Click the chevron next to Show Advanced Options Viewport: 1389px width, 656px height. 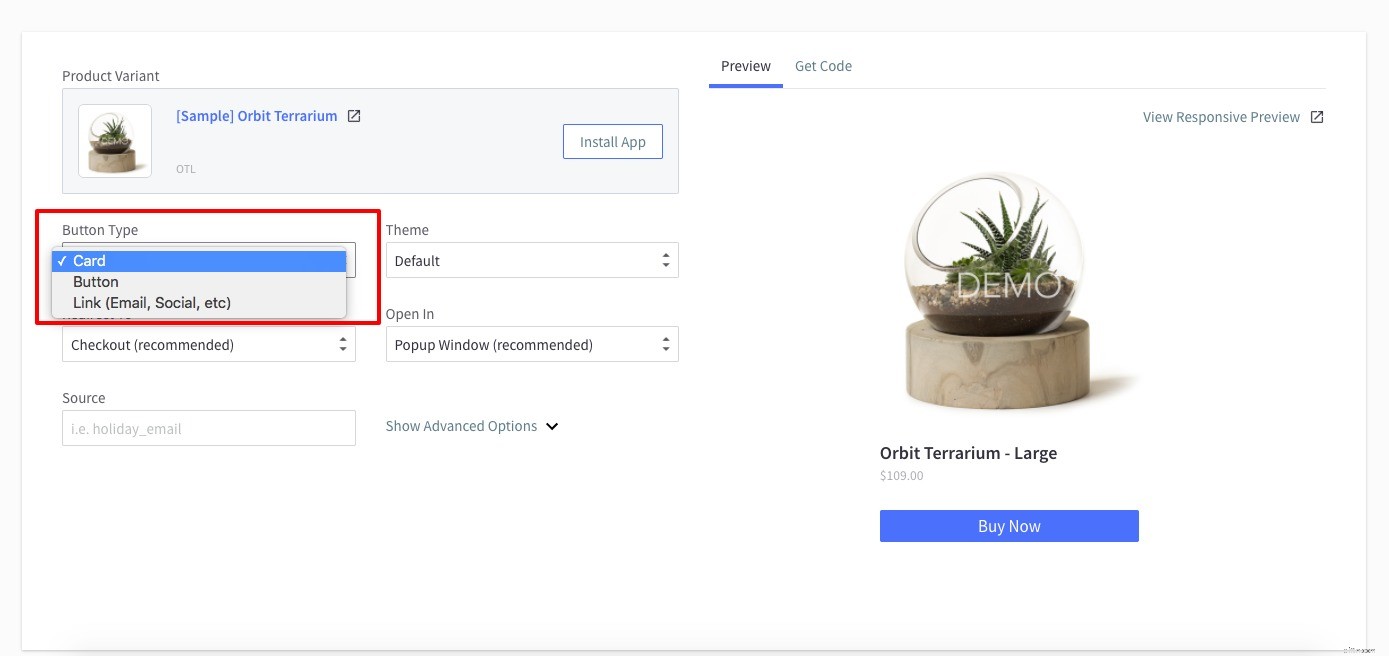coord(552,425)
